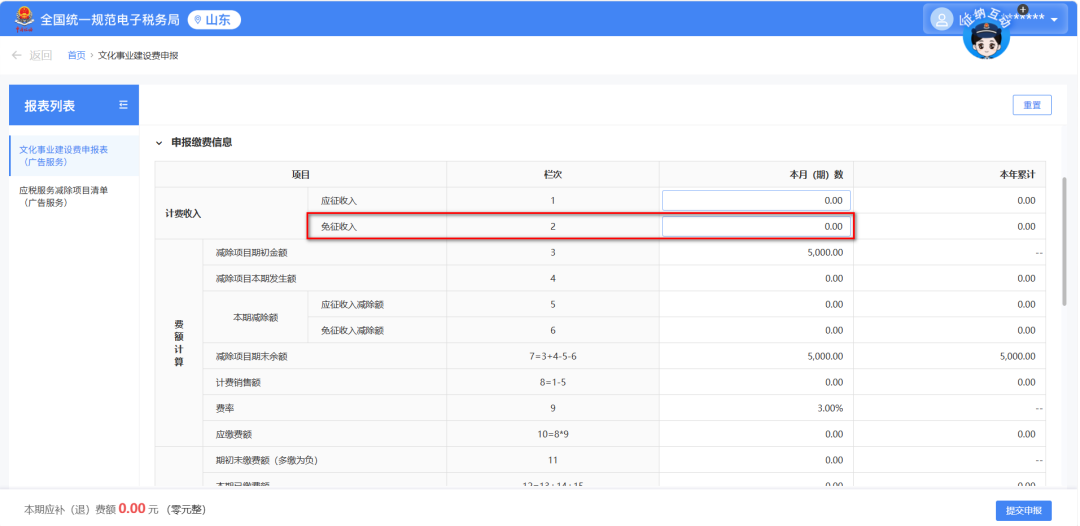Open the 山东 location selector
Screen dimensions: 1080x526
click(214, 20)
